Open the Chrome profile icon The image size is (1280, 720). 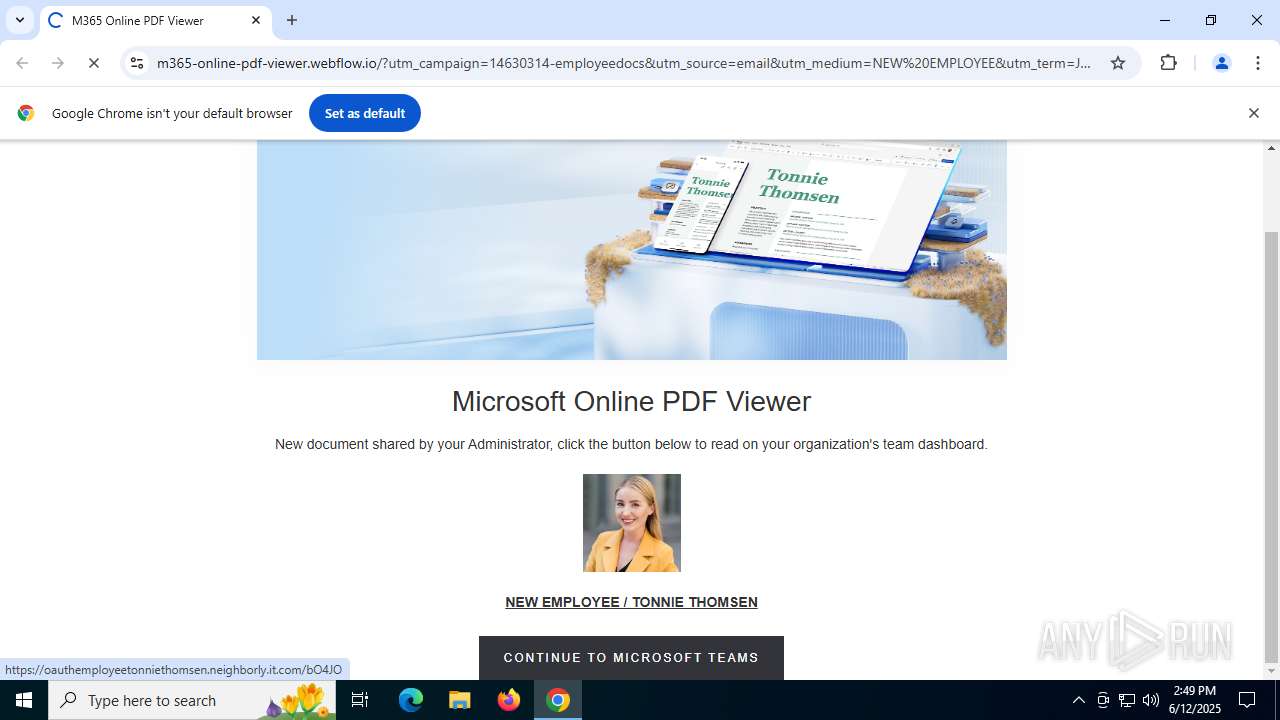pyautogui.click(x=1221, y=63)
